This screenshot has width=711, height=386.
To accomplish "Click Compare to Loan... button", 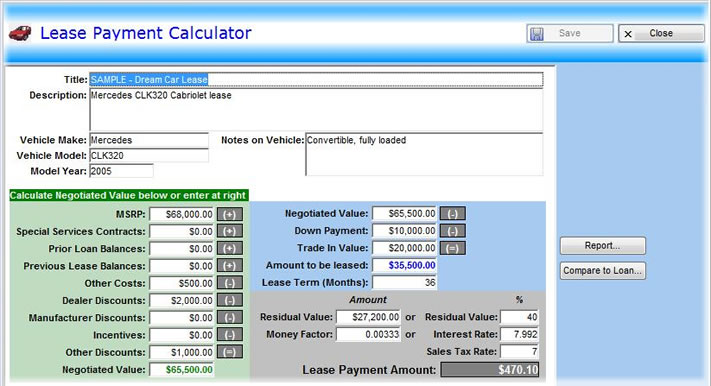I will point(603,271).
